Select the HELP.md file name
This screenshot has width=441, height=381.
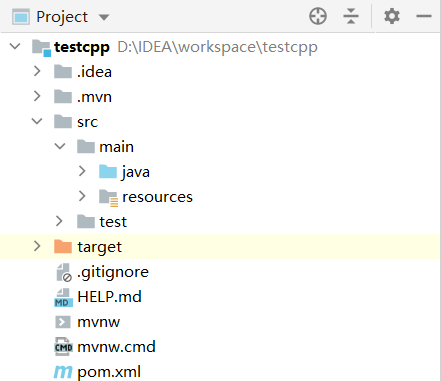(110, 297)
